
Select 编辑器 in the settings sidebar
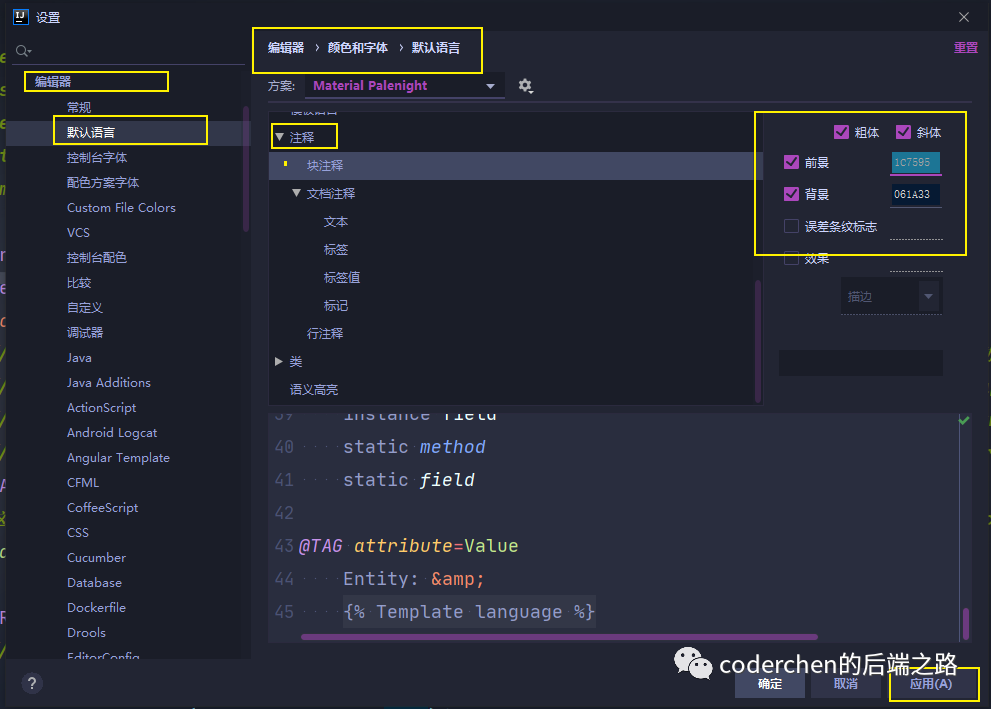click(x=53, y=82)
